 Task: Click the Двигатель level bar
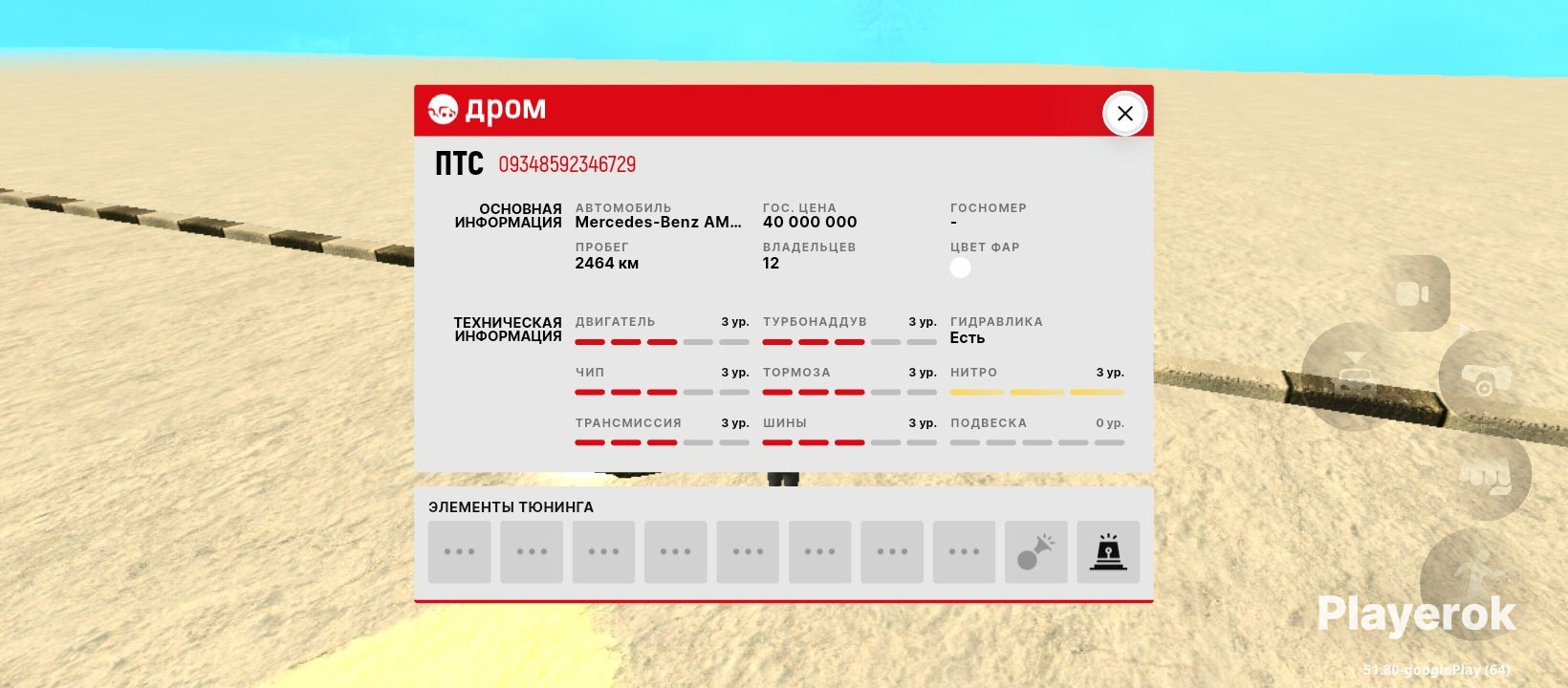(x=662, y=342)
